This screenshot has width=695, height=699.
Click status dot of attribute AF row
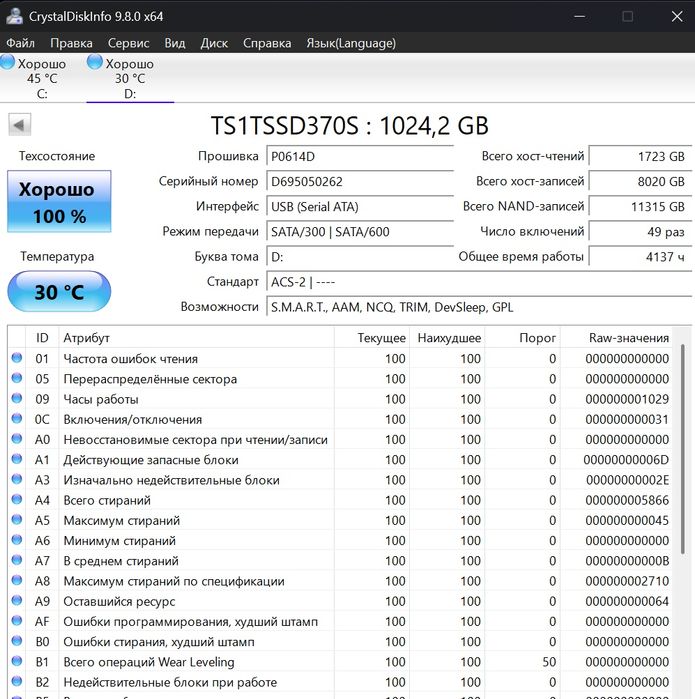point(17,621)
